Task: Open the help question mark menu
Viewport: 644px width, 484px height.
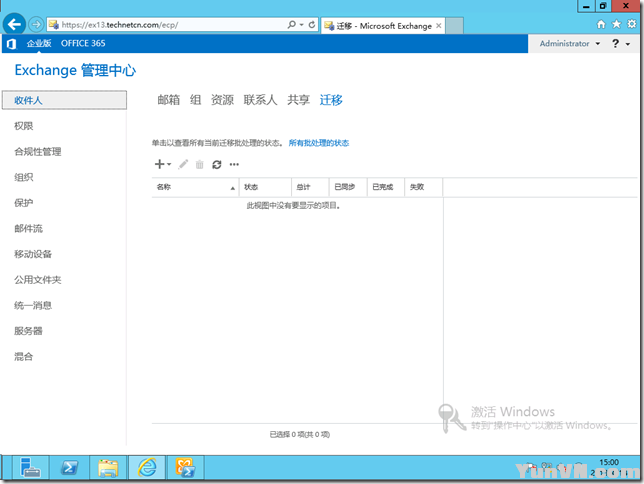Action: [x=615, y=44]
